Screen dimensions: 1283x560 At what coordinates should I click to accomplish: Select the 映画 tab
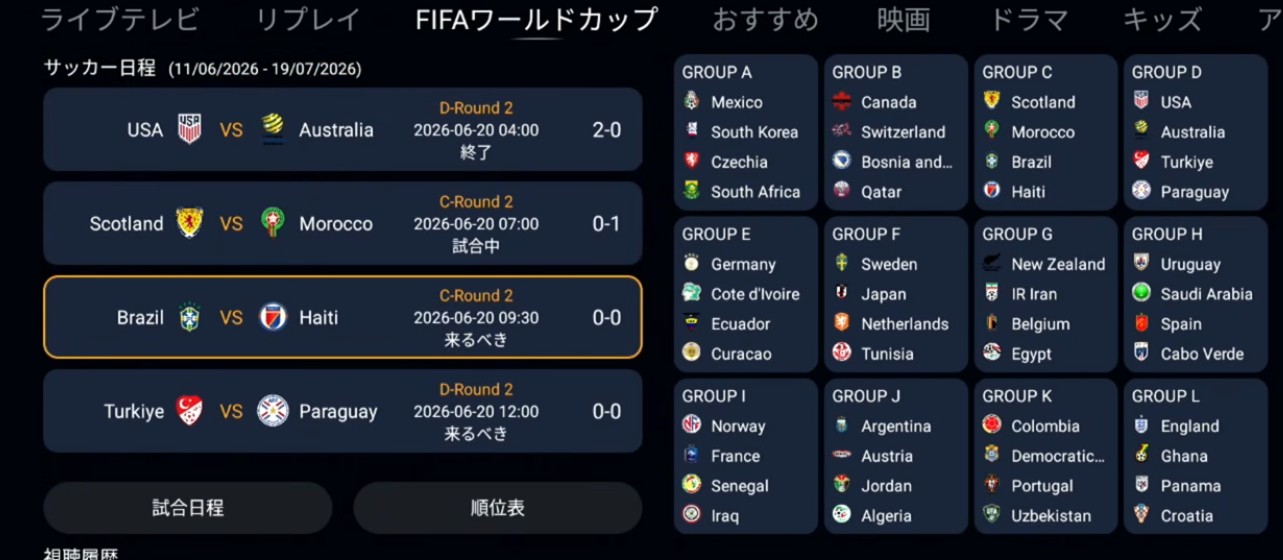click(x=903, y=19)
